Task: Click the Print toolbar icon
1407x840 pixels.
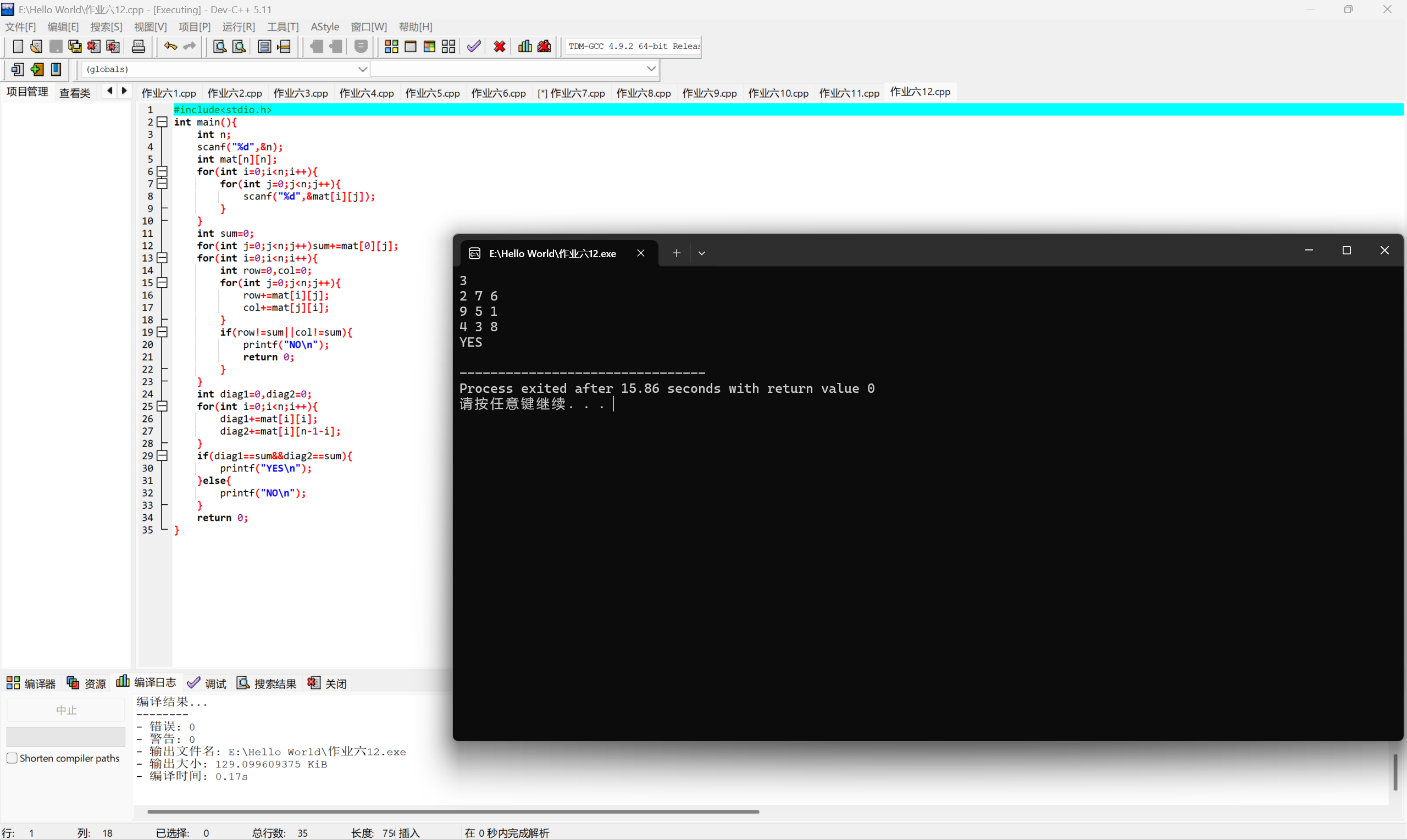Action: (138, 46)
